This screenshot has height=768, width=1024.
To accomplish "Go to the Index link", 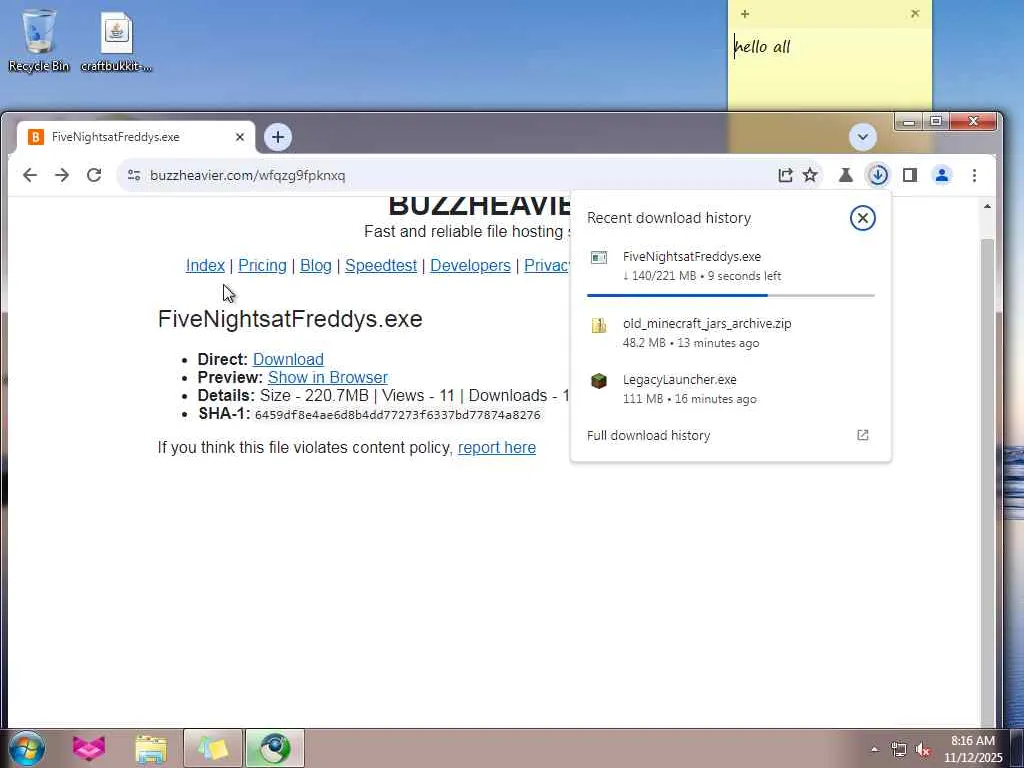I will point(205,266).
